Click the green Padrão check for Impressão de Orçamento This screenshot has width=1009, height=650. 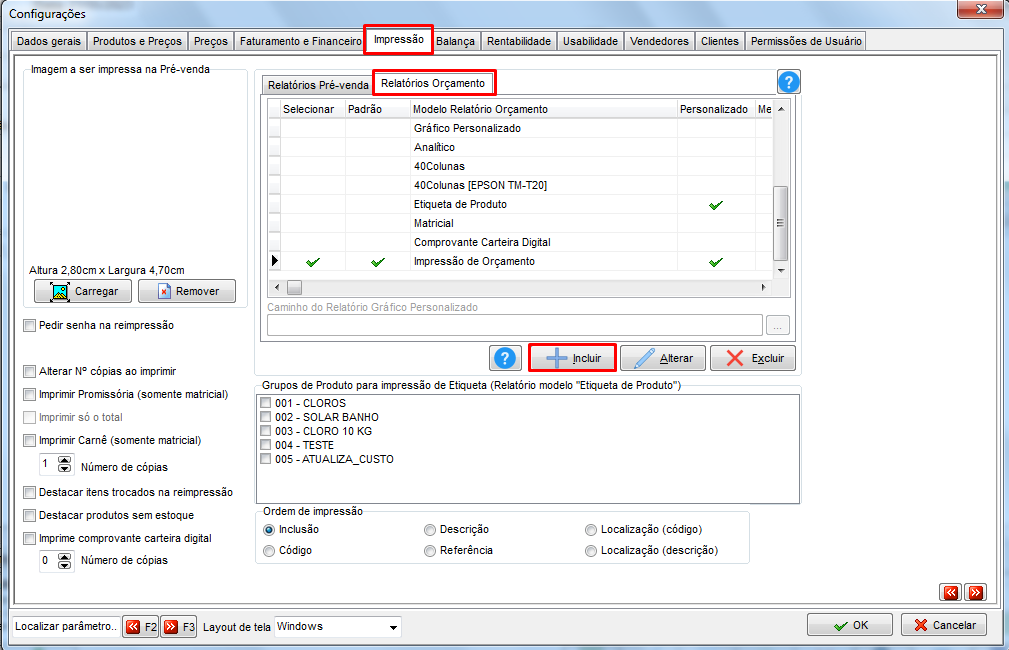378,262
